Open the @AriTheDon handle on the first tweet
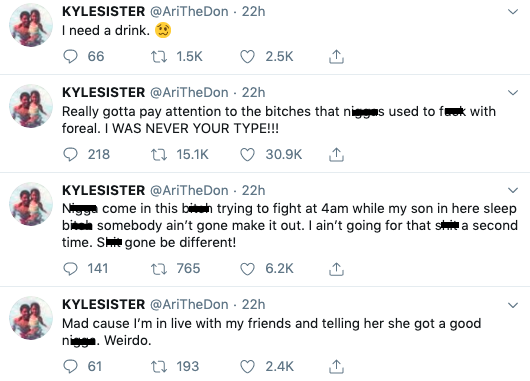 point(189,11)
